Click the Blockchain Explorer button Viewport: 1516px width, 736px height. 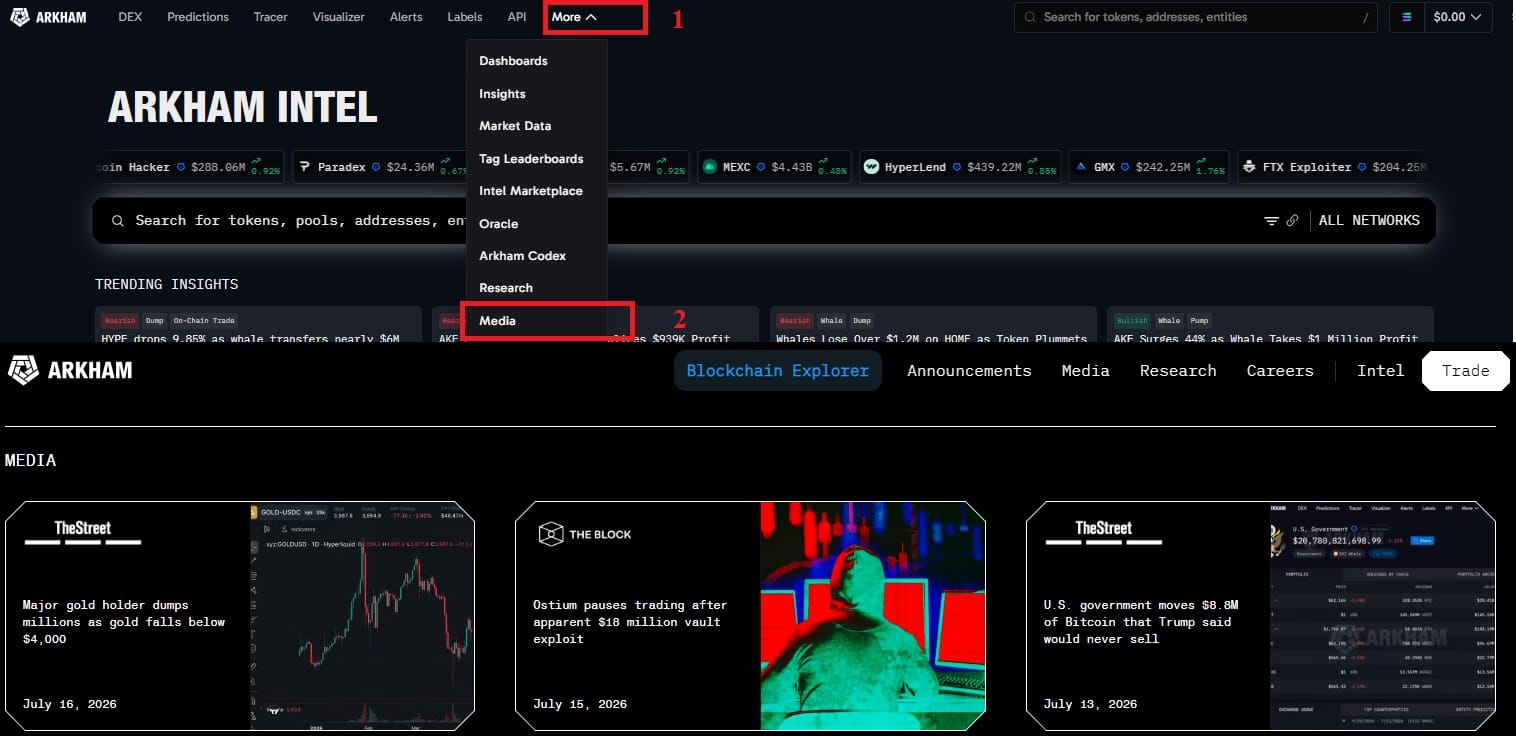click(777, 370)
